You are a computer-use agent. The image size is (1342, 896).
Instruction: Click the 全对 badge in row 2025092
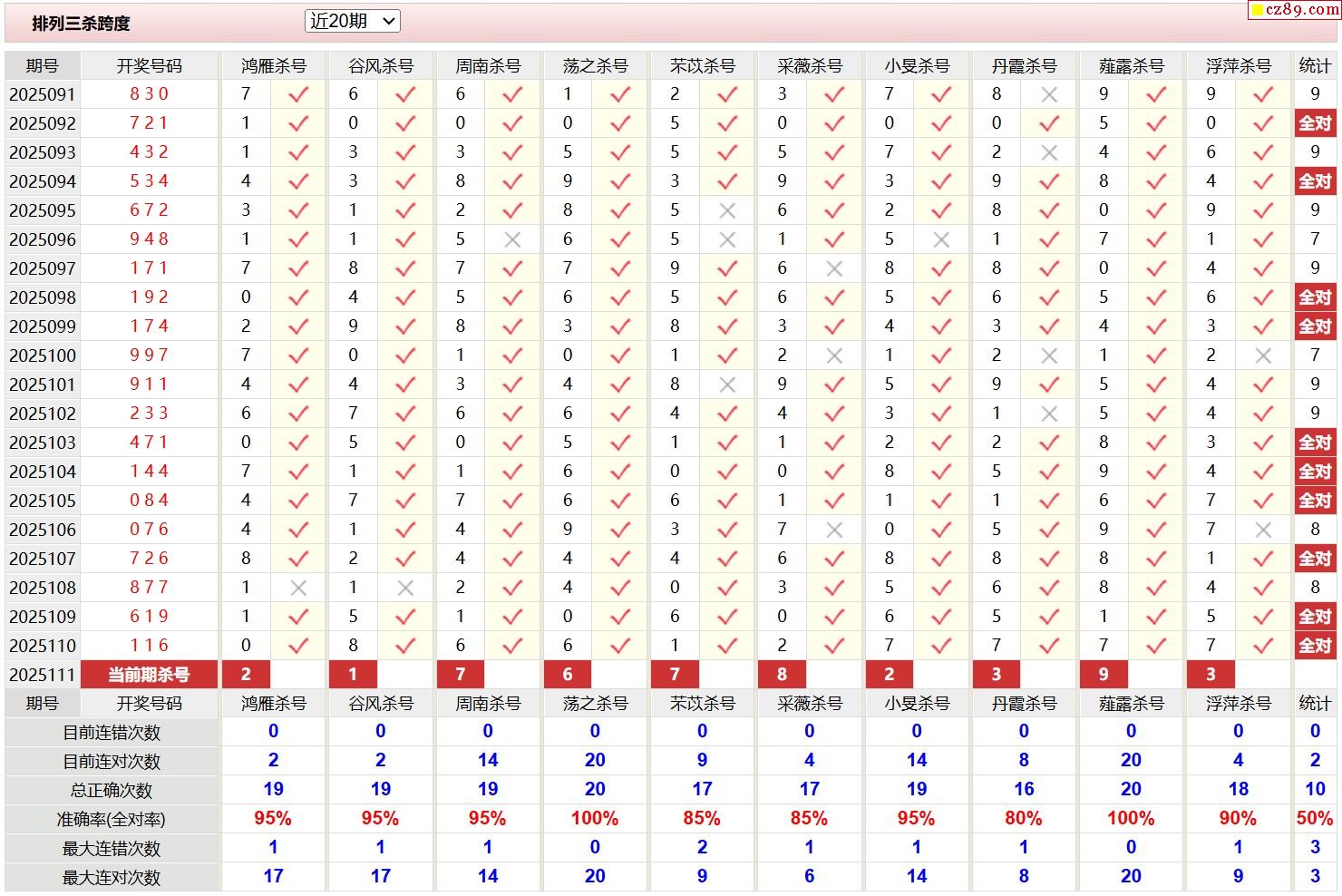tap(1315, 123)
